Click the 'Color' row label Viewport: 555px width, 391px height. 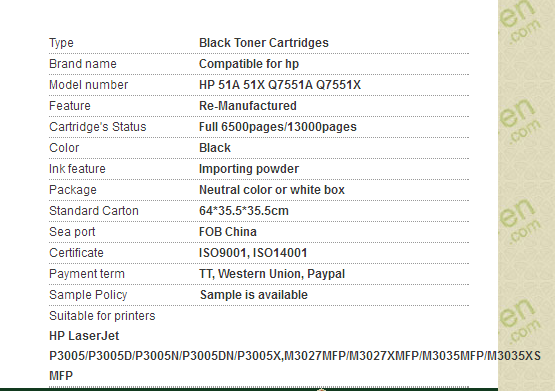click(x=64, y=148)
